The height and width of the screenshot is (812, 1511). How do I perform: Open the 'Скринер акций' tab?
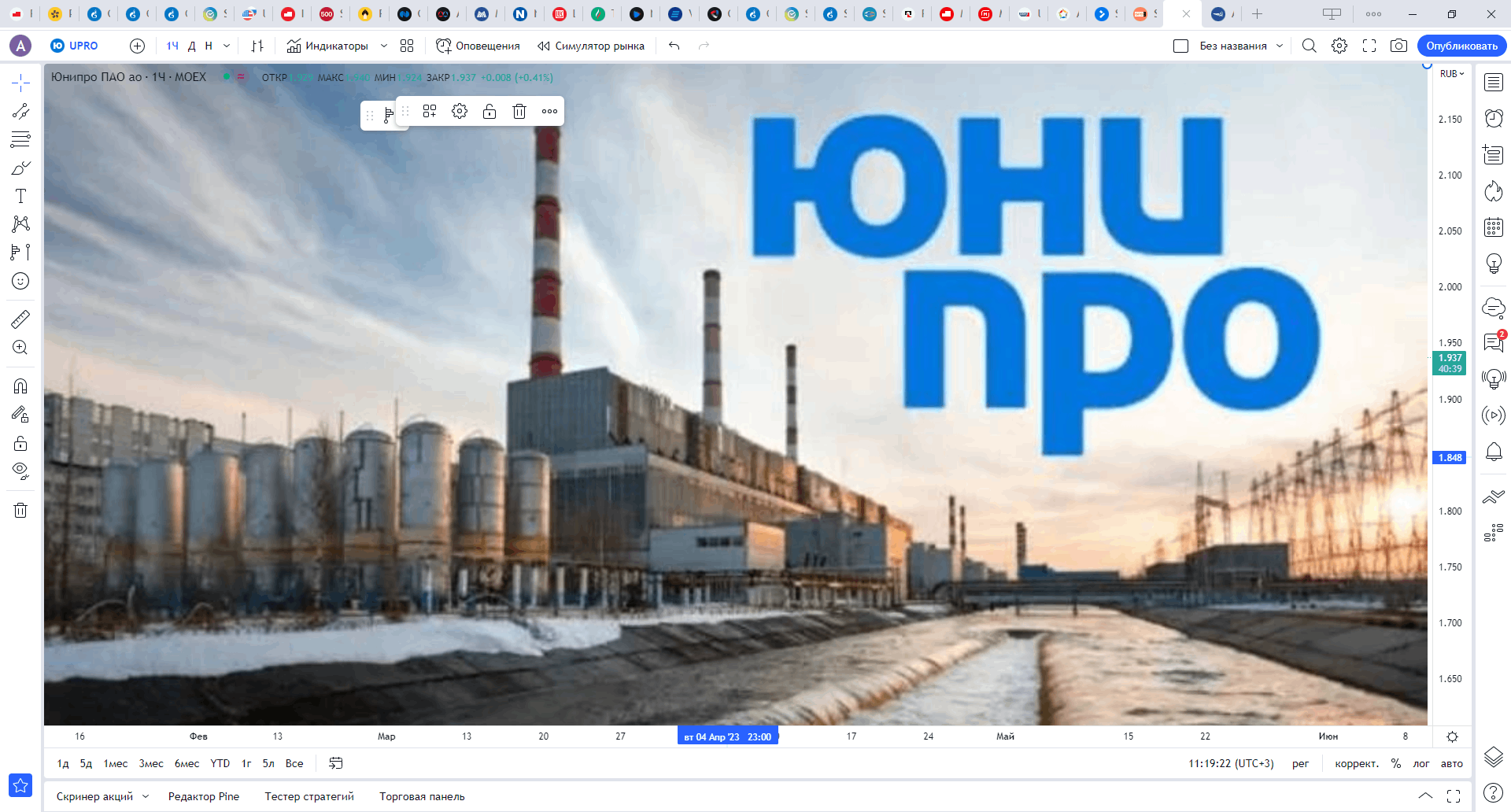[94, 796]
